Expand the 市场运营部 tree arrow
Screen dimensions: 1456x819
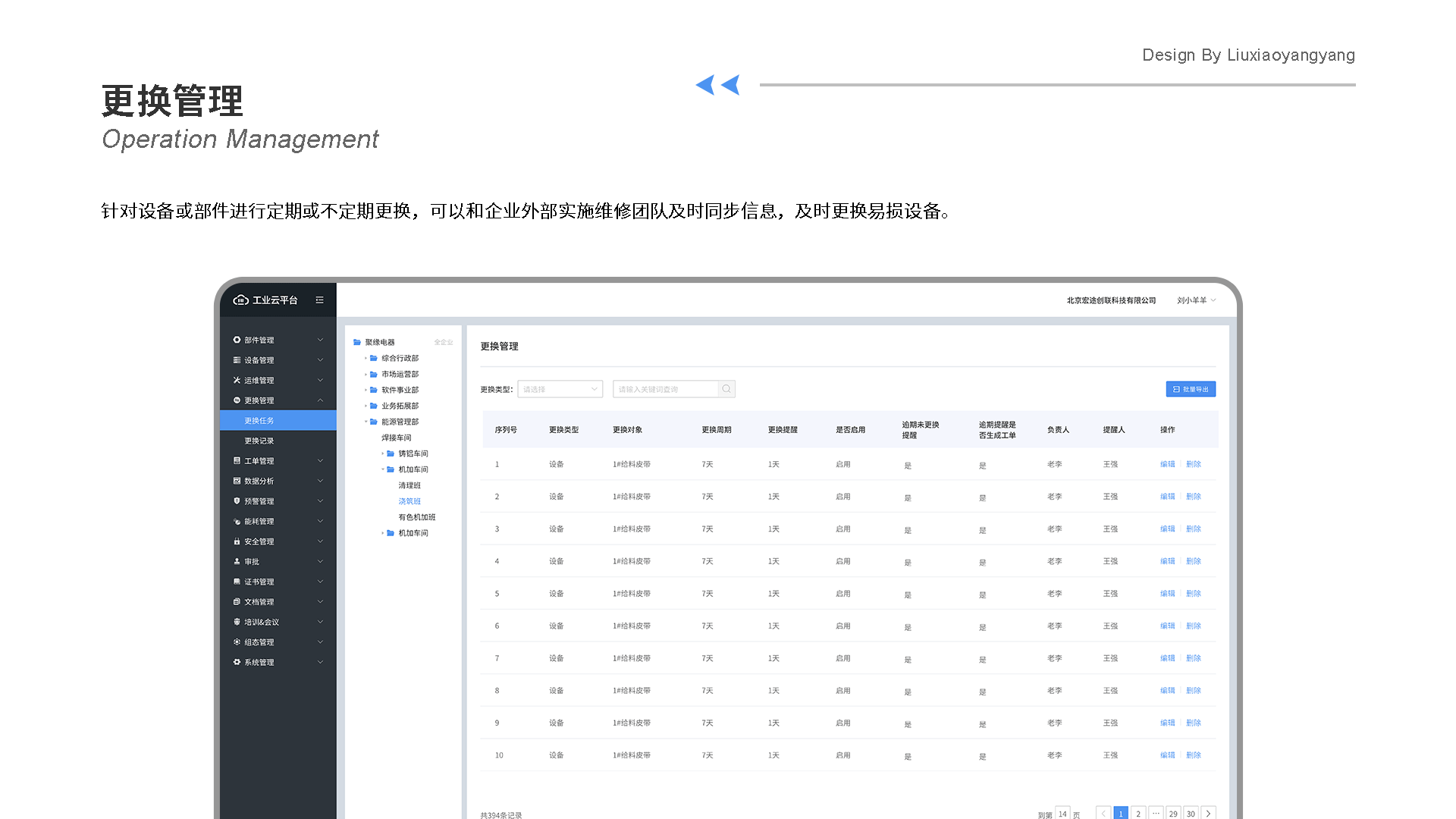click(x=366, y=374)
